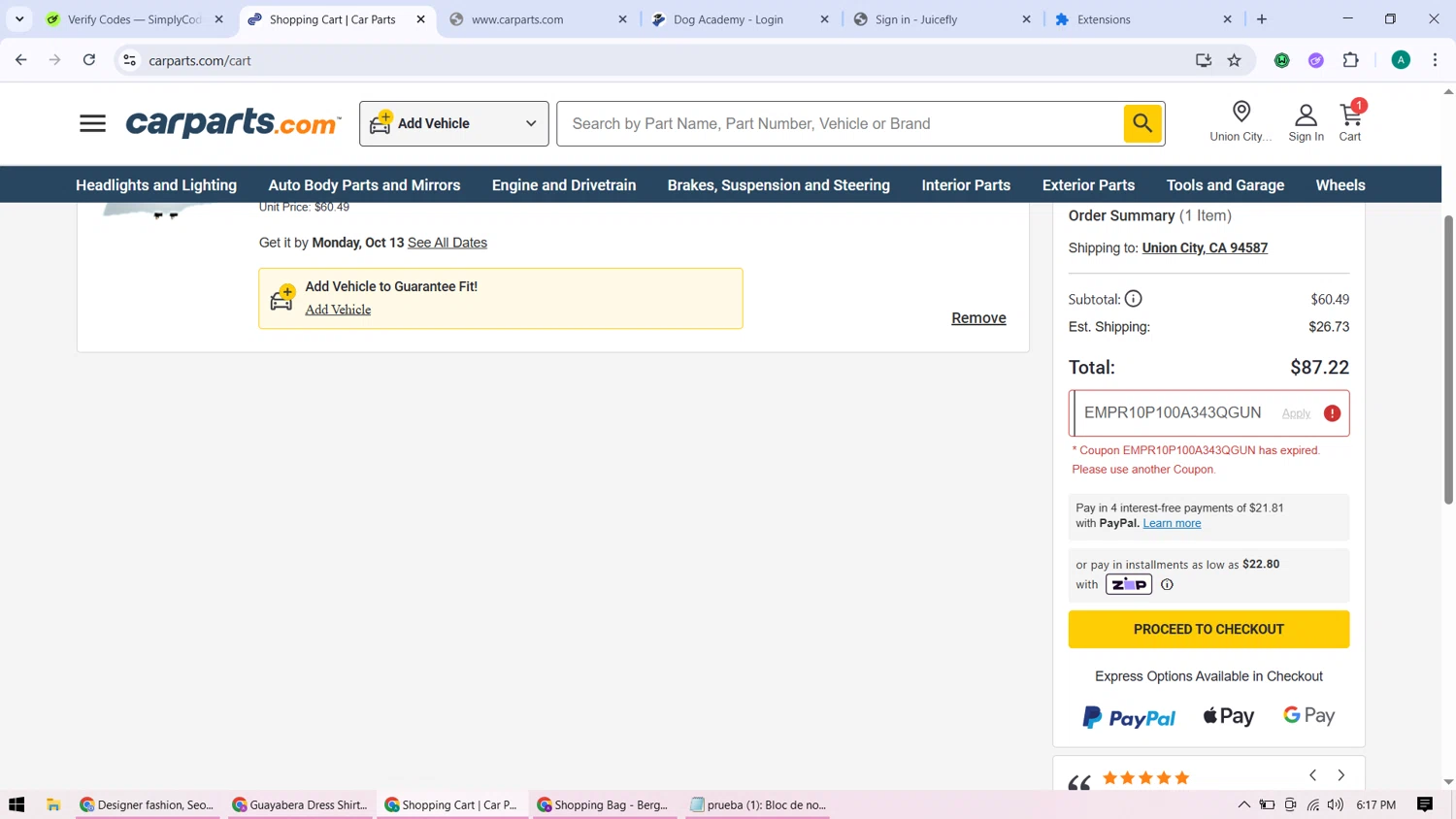Screen dimensions: 1456x819
Task: Click the PayPal express logo
Action: pyautogui.click(x=1129, y=717)
